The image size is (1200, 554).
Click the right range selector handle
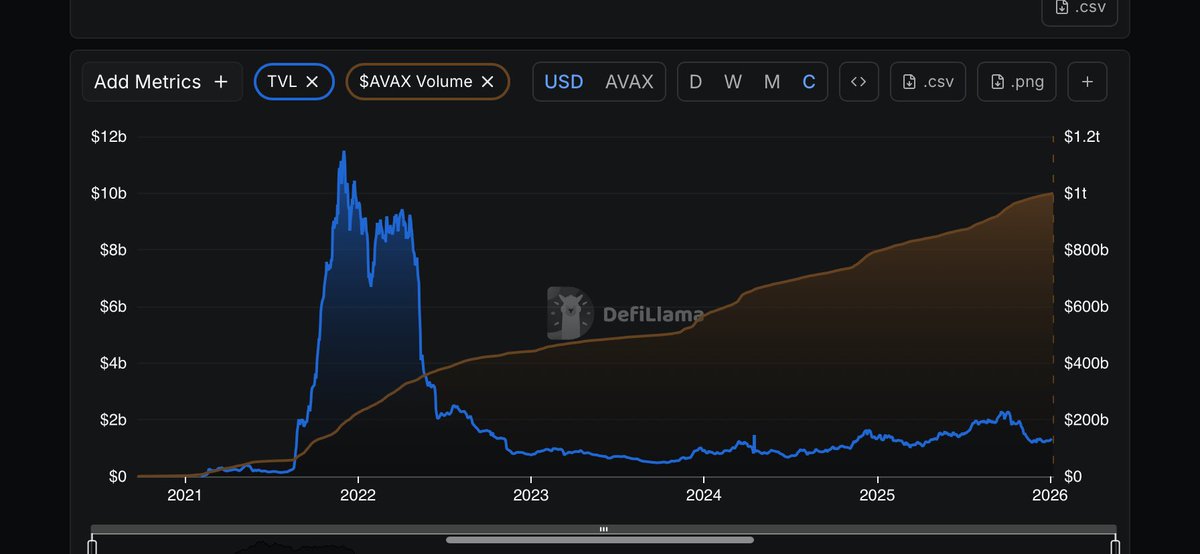pyautogui.click(x=1114, y=546)
